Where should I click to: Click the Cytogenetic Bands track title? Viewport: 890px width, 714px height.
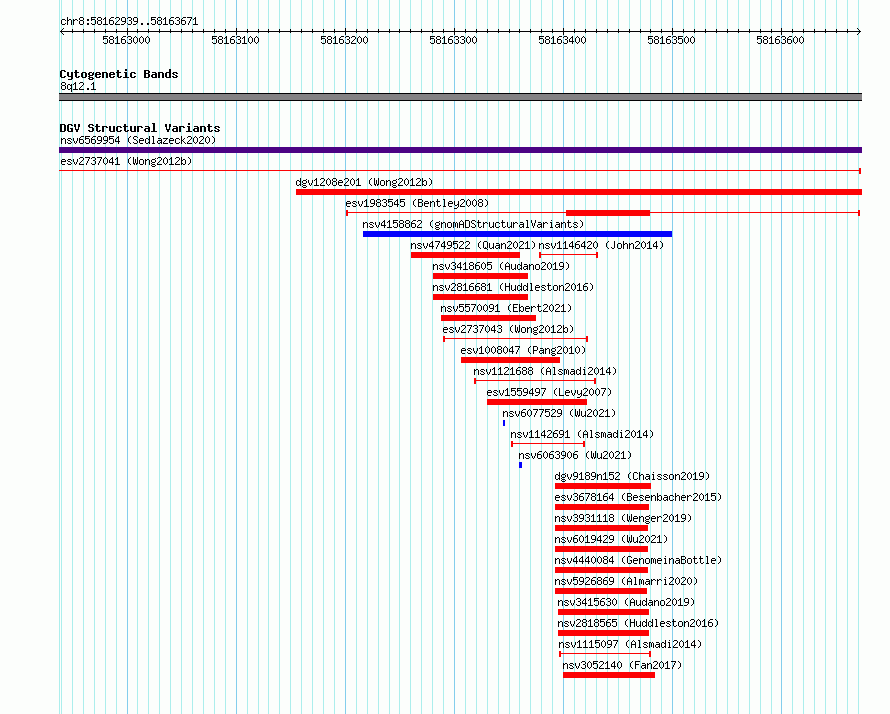pyautogui.click(x=119, y=74)
